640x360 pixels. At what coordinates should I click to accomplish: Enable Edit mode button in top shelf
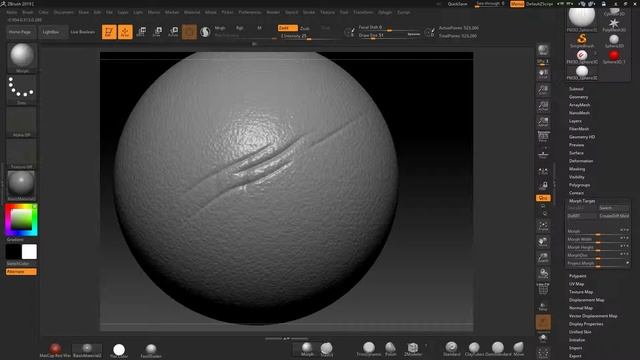click(x=109, y=32)
